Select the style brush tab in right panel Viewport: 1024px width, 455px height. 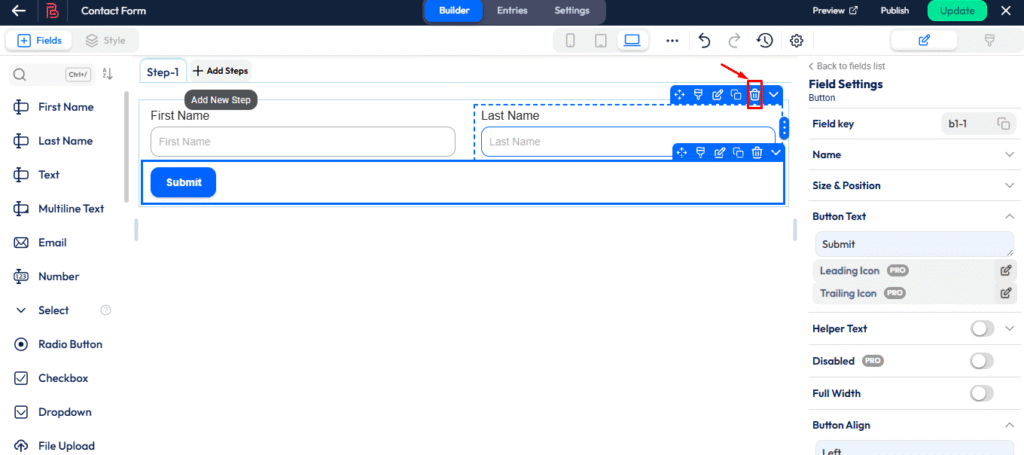pos(989,40)
